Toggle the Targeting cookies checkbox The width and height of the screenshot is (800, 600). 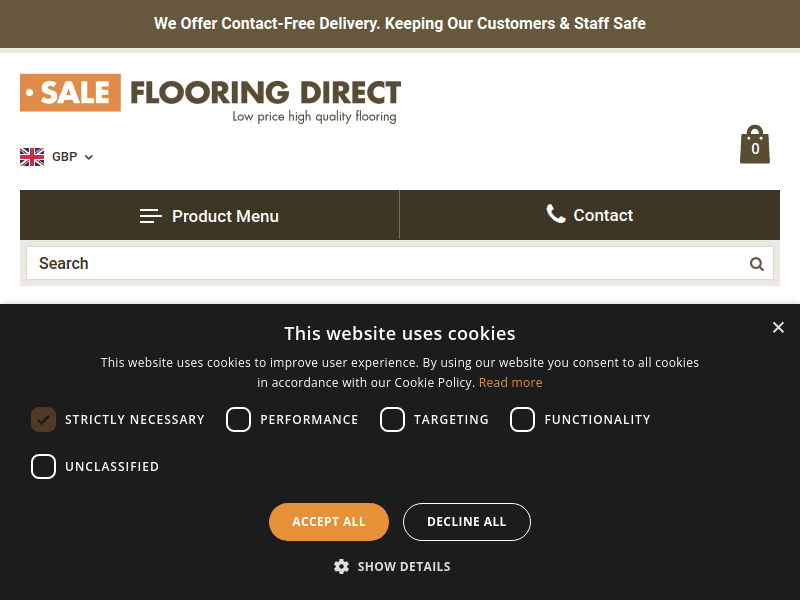392,419
